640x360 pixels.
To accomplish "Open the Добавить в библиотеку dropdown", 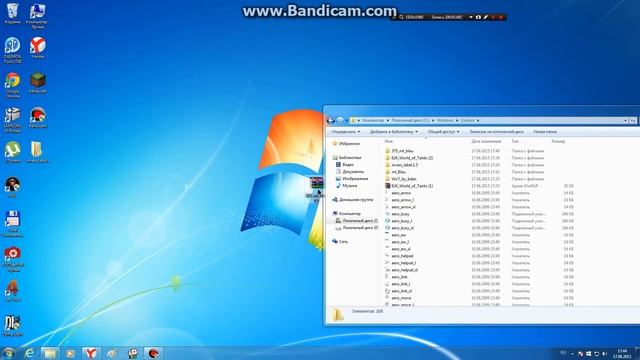I will point(394,132).
